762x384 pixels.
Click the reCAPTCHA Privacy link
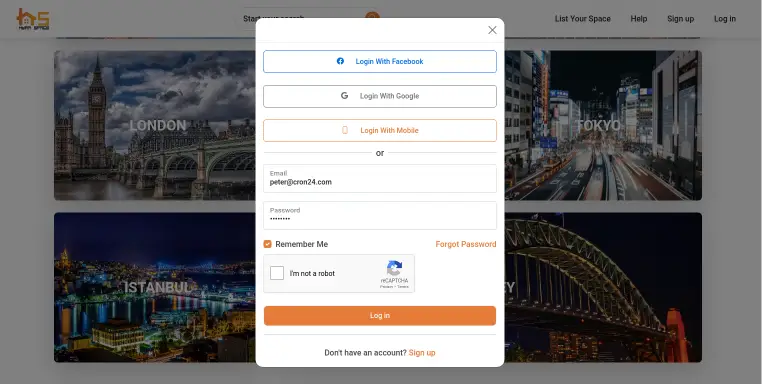pos(386,287)
